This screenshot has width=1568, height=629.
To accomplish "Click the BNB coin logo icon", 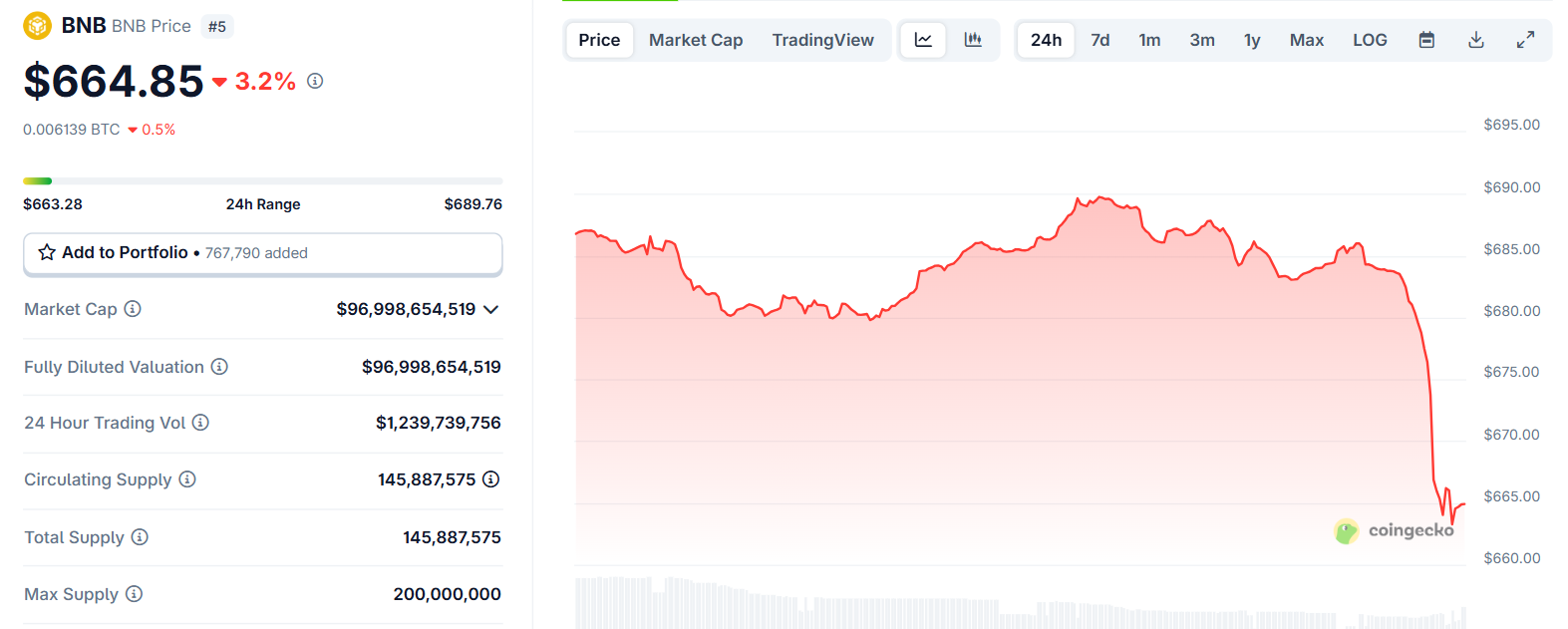I will [37, 26].
